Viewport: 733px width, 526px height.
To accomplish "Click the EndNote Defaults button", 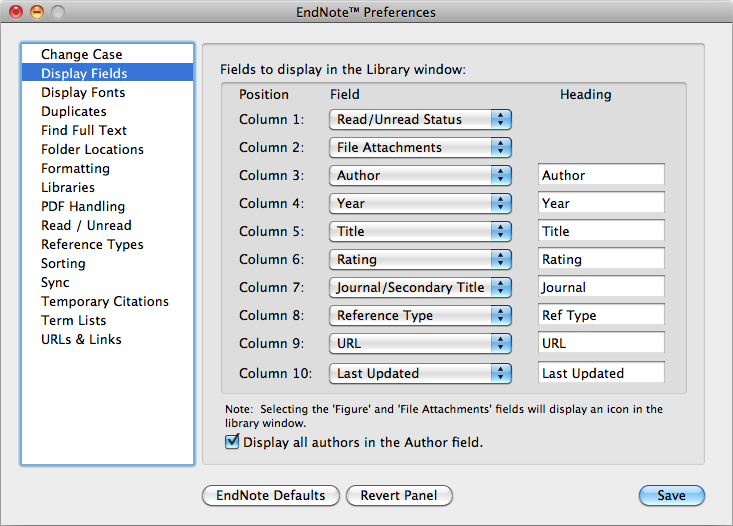I will pos(271,496).
